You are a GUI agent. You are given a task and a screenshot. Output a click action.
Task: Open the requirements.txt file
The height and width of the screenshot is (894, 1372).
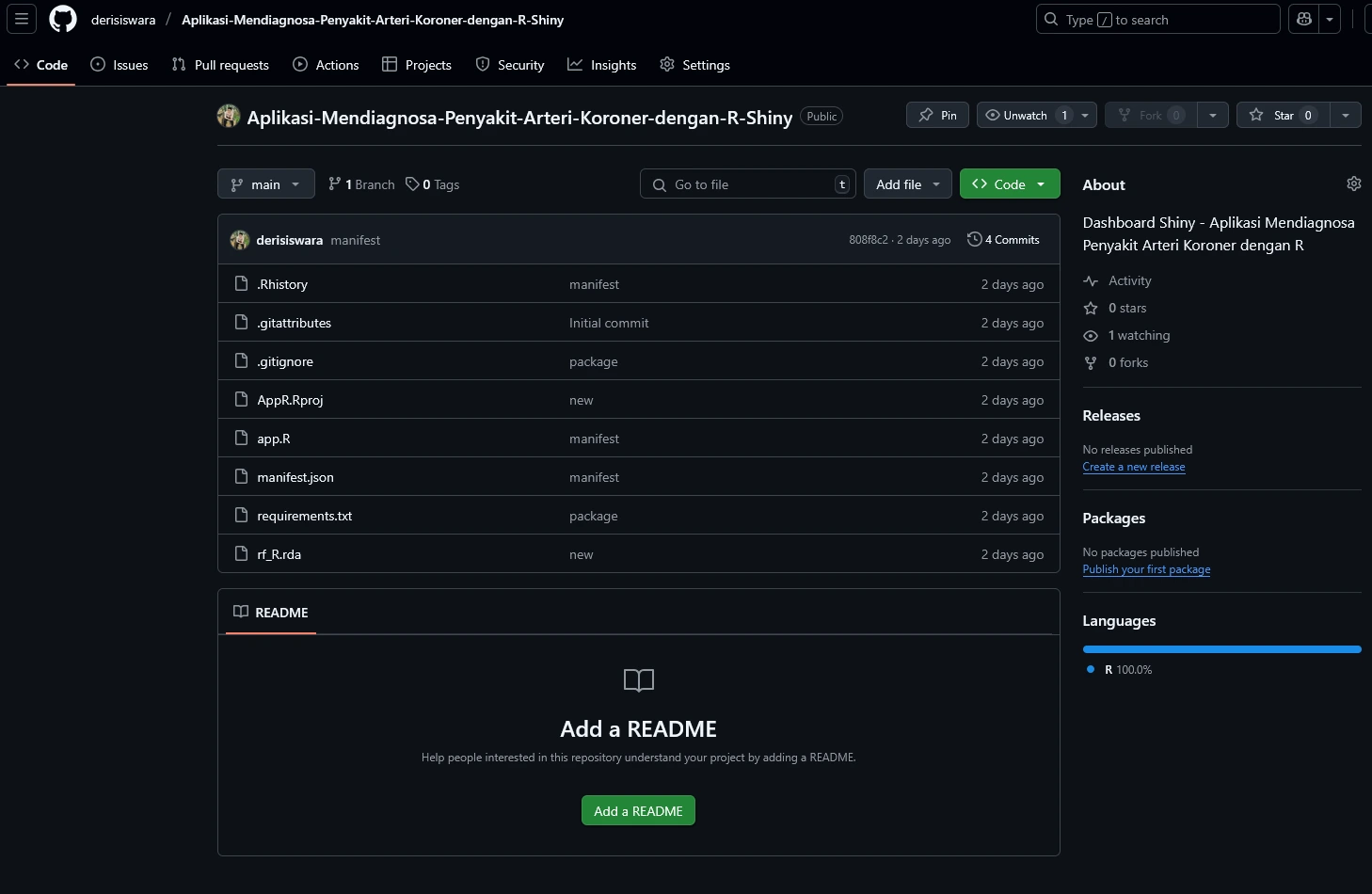[x=305, y=516]
